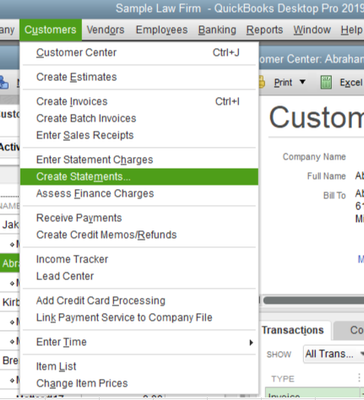
Task: Expand the Print dropdown arrow
Action: (x=302, y=82)
